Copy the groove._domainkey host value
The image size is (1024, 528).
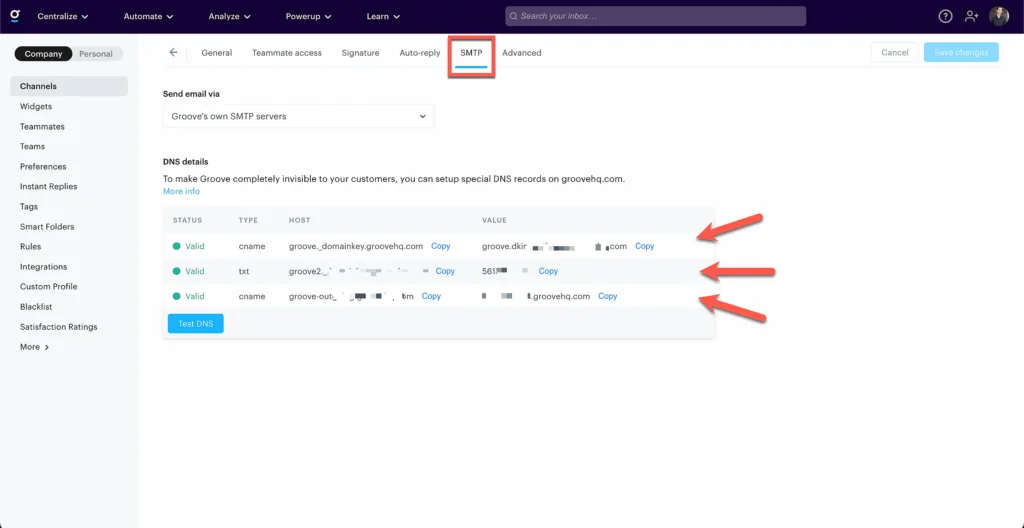(x=440, y=246)
